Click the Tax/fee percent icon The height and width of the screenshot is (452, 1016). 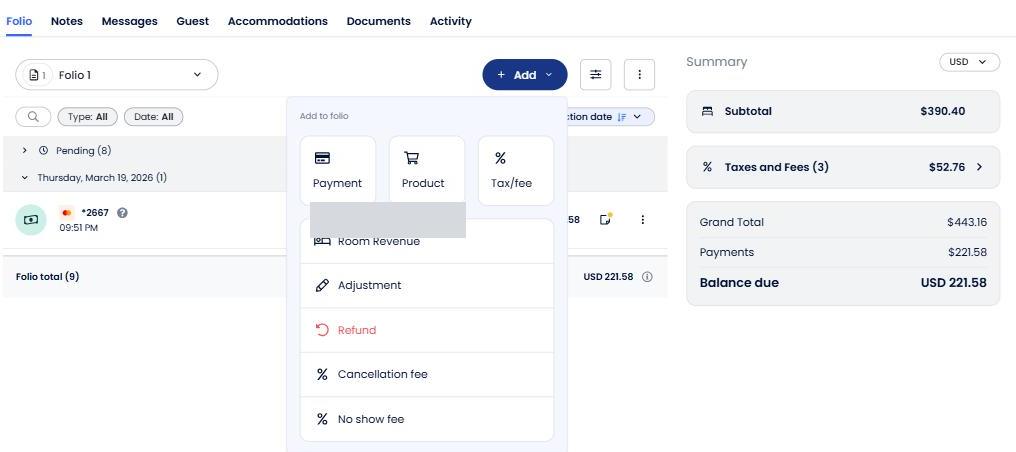pyautogui.click(x=500, y=158)
